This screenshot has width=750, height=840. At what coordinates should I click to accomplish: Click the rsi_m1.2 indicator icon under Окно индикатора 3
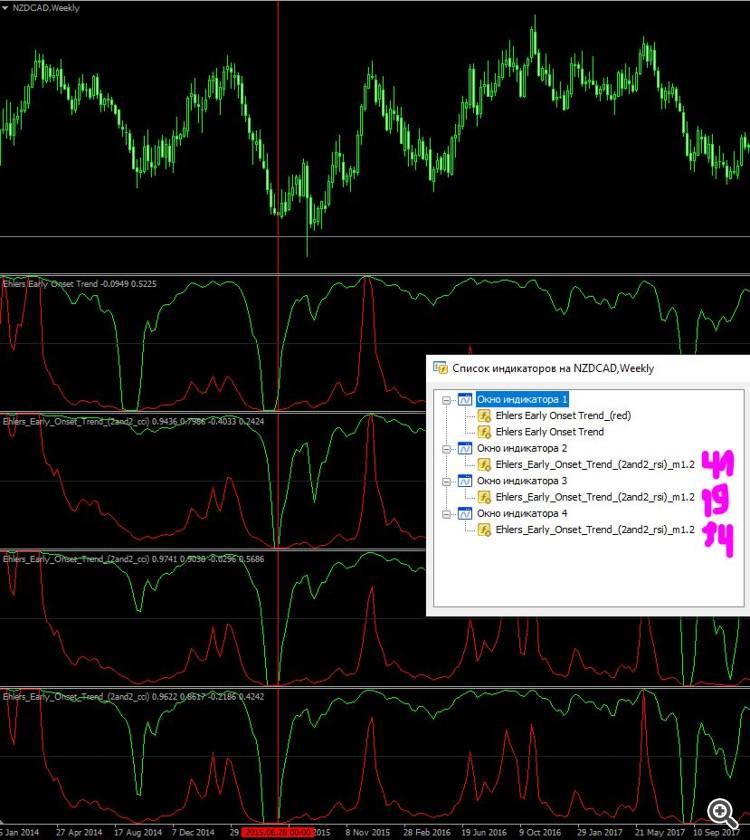(x=484, y=497)
